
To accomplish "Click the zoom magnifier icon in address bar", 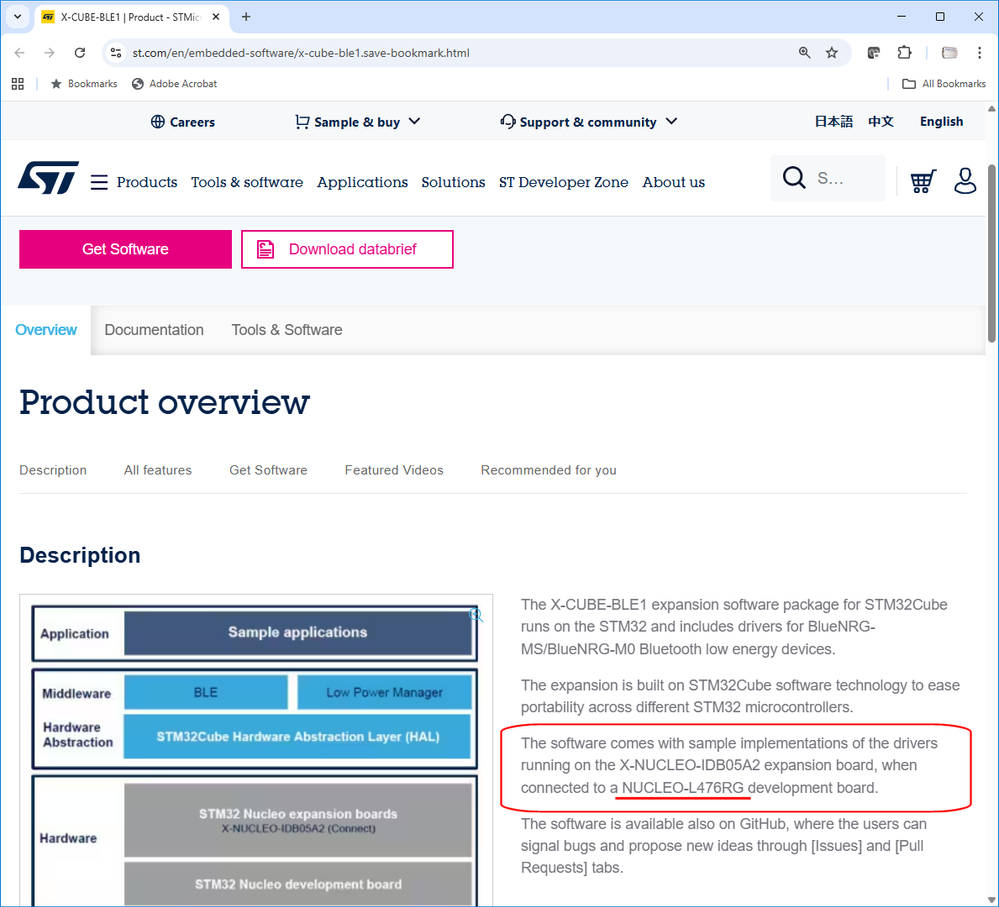I will (x=805, y=53).
